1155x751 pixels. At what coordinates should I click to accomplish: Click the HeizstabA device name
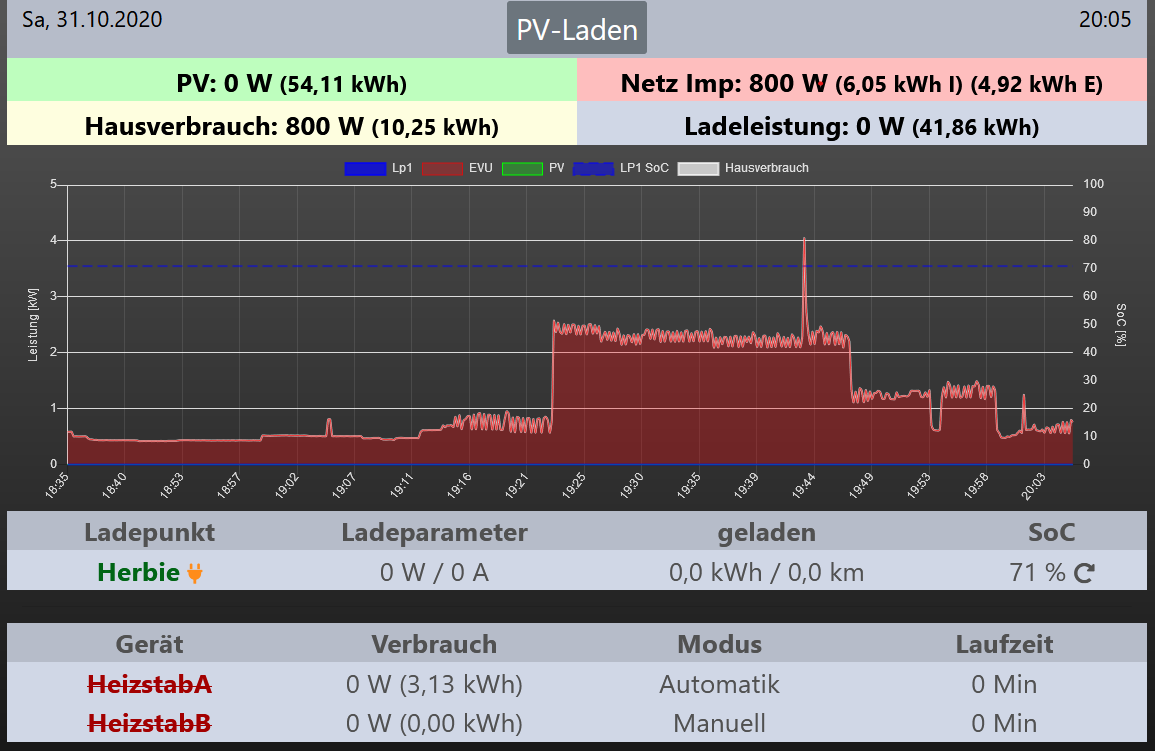150,684
